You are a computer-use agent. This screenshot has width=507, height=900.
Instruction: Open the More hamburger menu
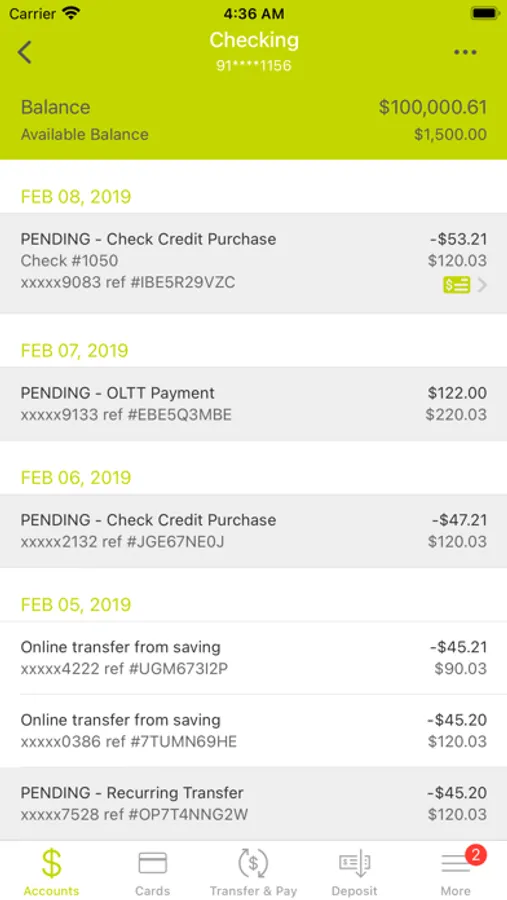pos(455,864)
